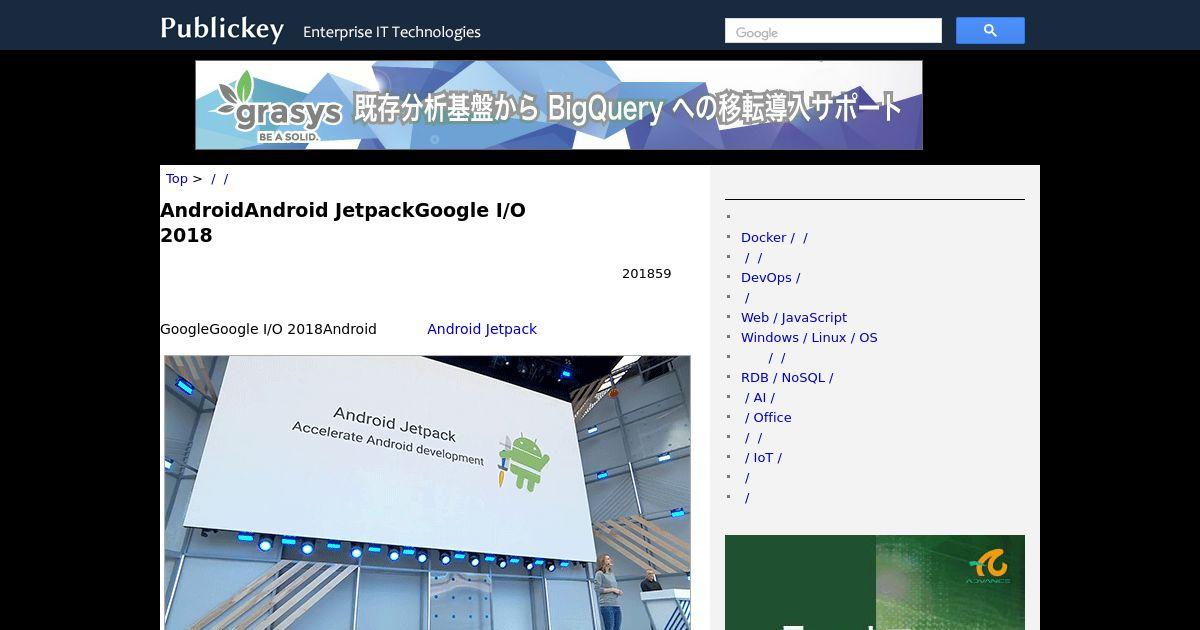Click the Advance sidebar advertisement
This screenshot has height=630, width=1200.
coord(875,582)
